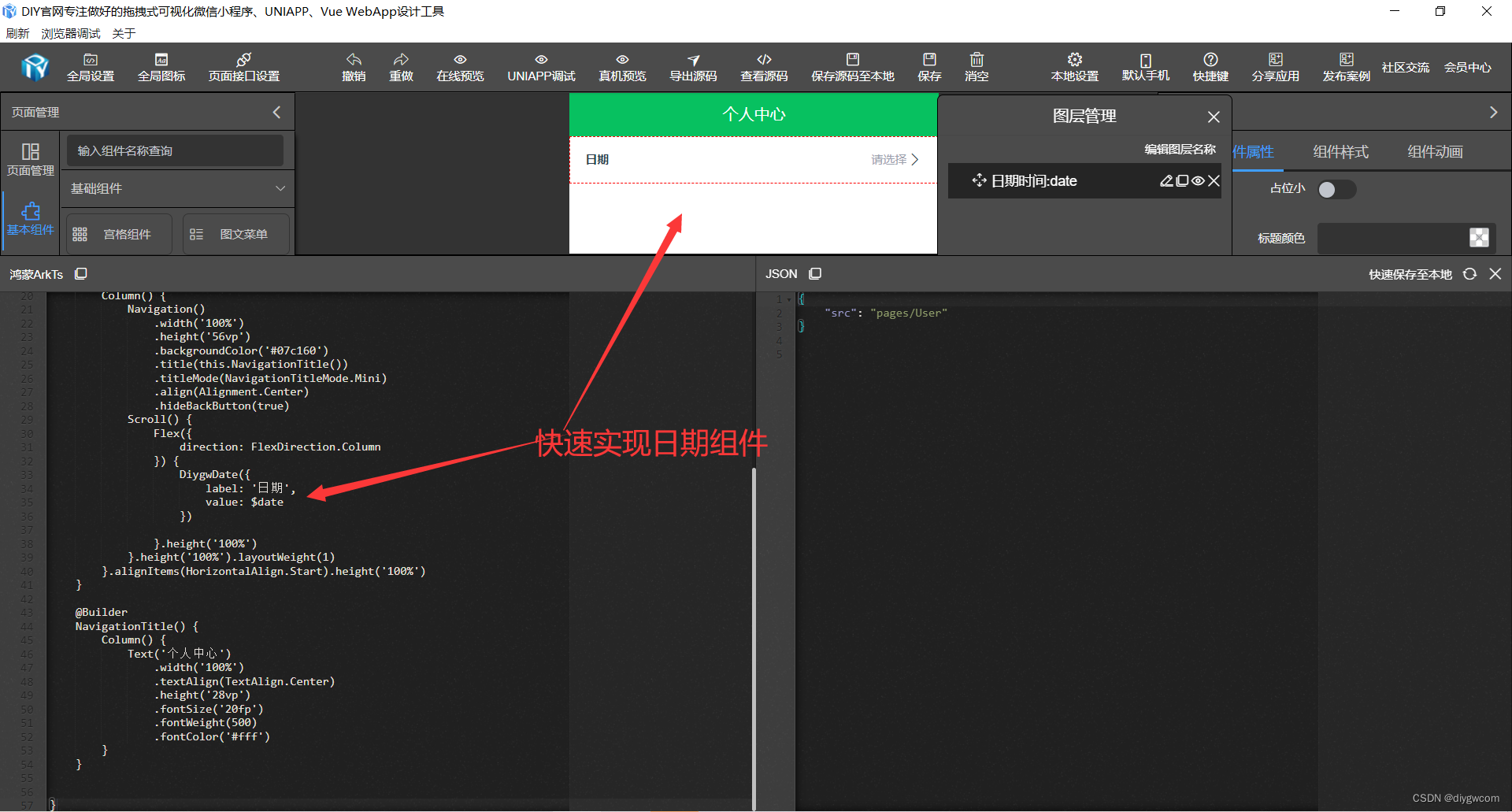Screen dimensions: 1512x812
Task: Open 标题颜色 color picker swatch
Action: pyautogui.click(x=1479, y=238)
